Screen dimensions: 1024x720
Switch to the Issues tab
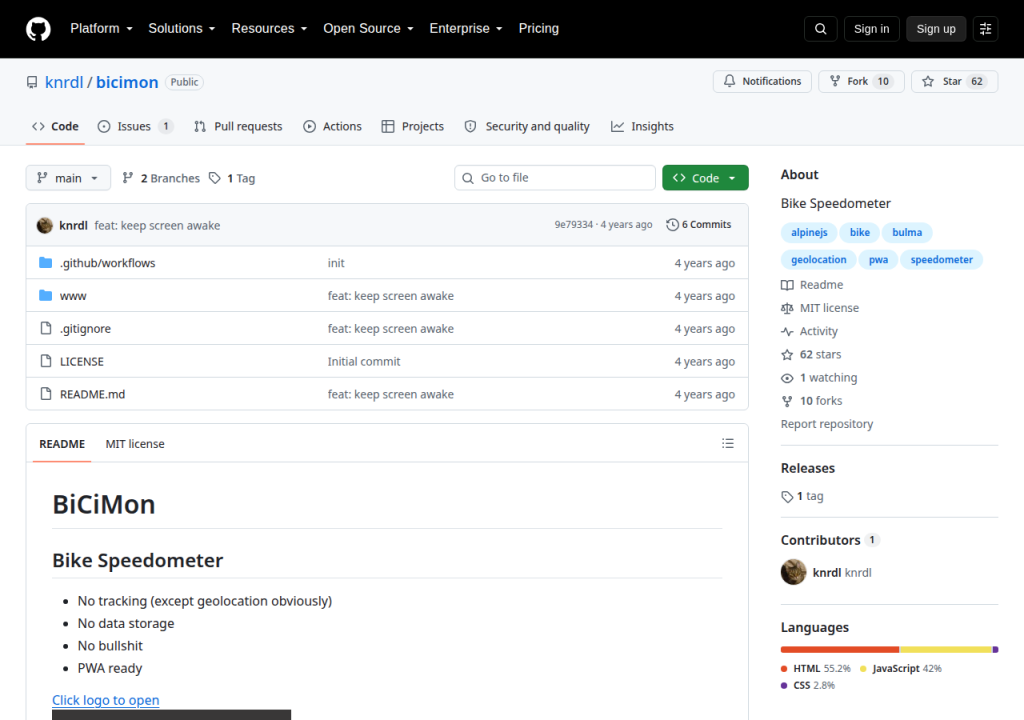click(x=135, y=126)
